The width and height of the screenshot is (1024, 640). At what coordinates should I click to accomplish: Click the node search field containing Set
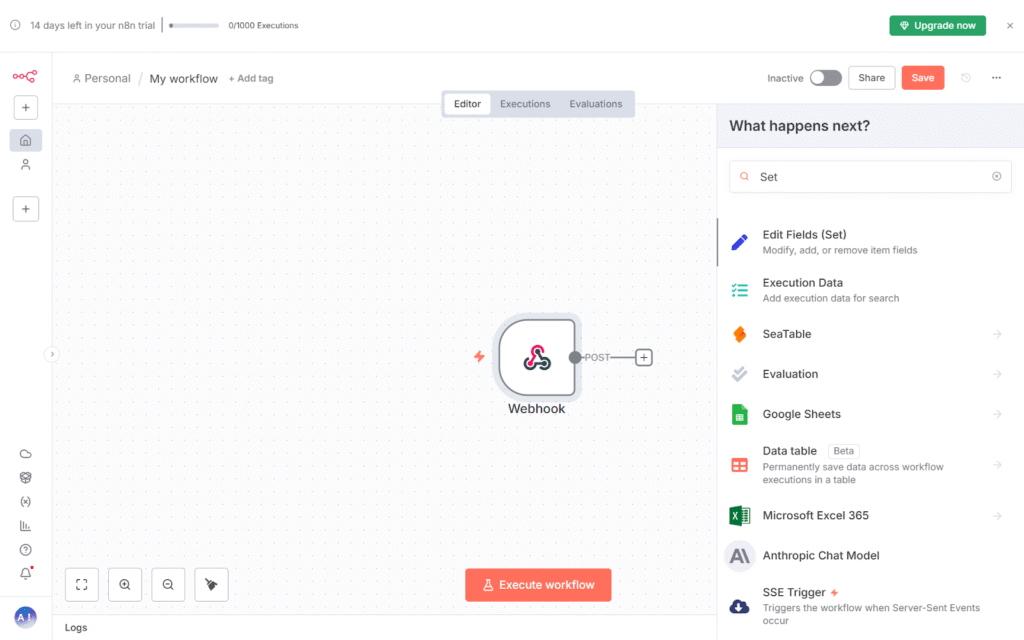[x=868, y=177]
